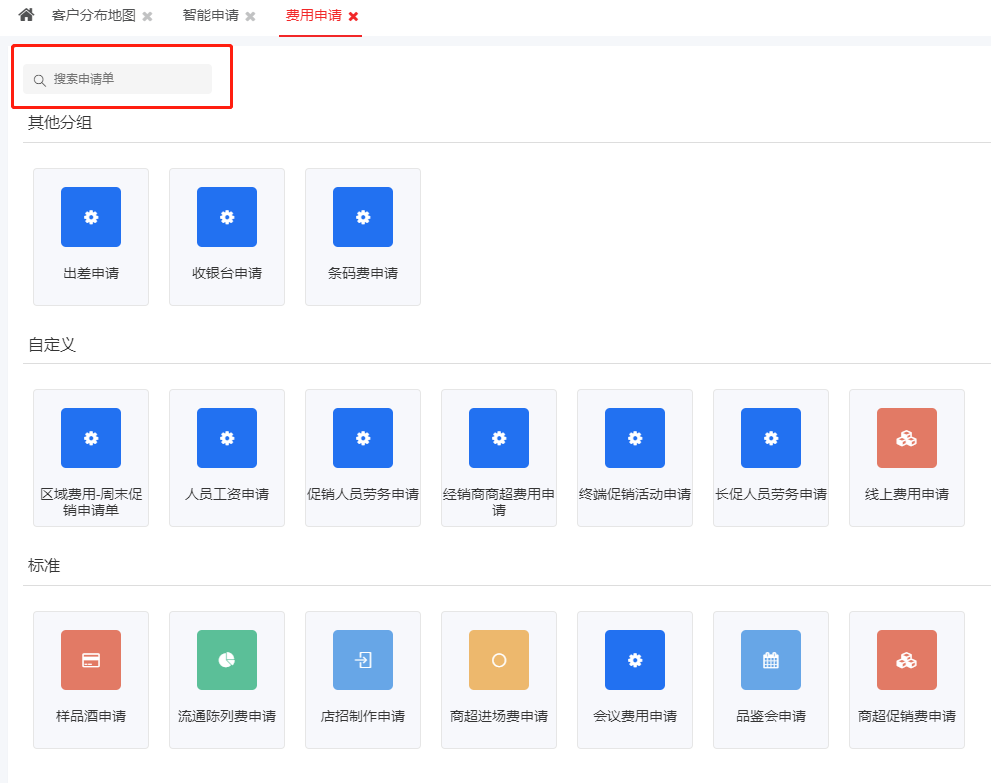Click the home icon in tab bar
Screen dimensions: 991x783
tap(26, 16)
